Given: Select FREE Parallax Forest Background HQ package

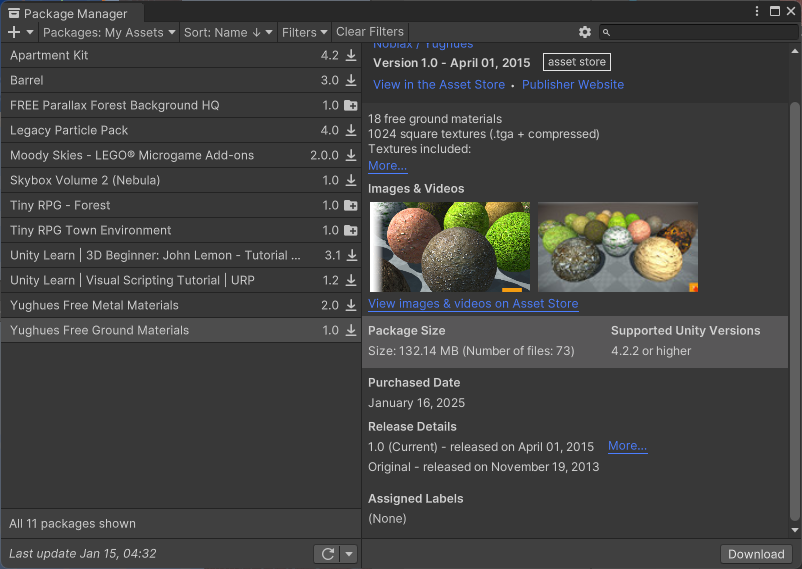Looking at the screenshot, I should [181, 105].
